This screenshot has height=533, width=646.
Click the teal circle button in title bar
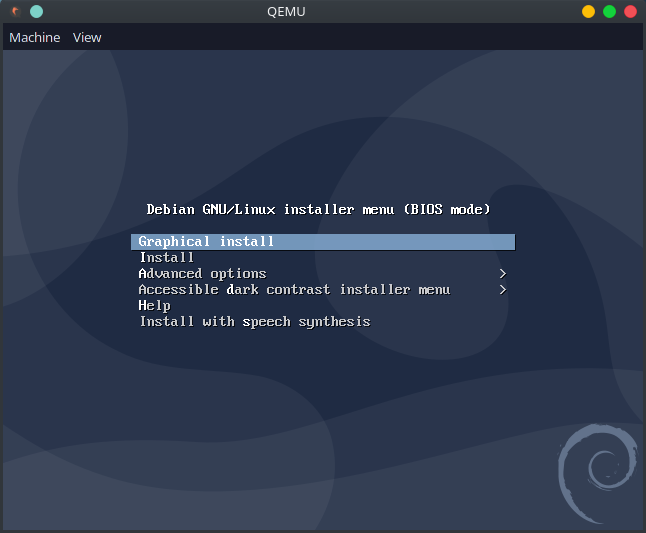(36, 12)
